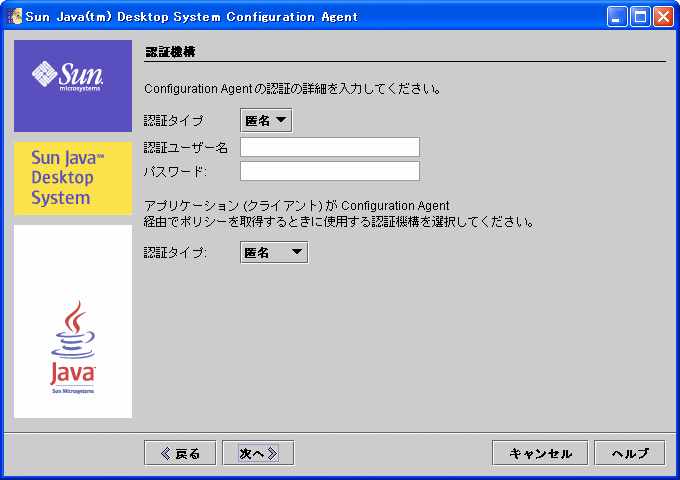The height and width of the screenshot is (480, 680).
Task: Click the Sun Java Desktop System banner
Action: (x=73, y=178)
